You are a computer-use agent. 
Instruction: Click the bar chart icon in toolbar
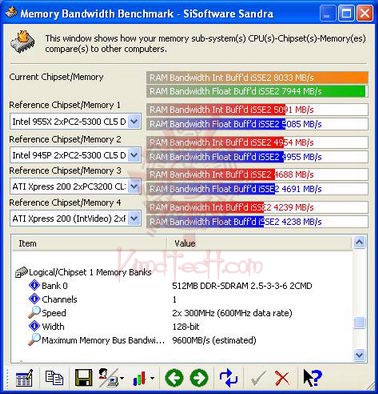click(142, 378)
